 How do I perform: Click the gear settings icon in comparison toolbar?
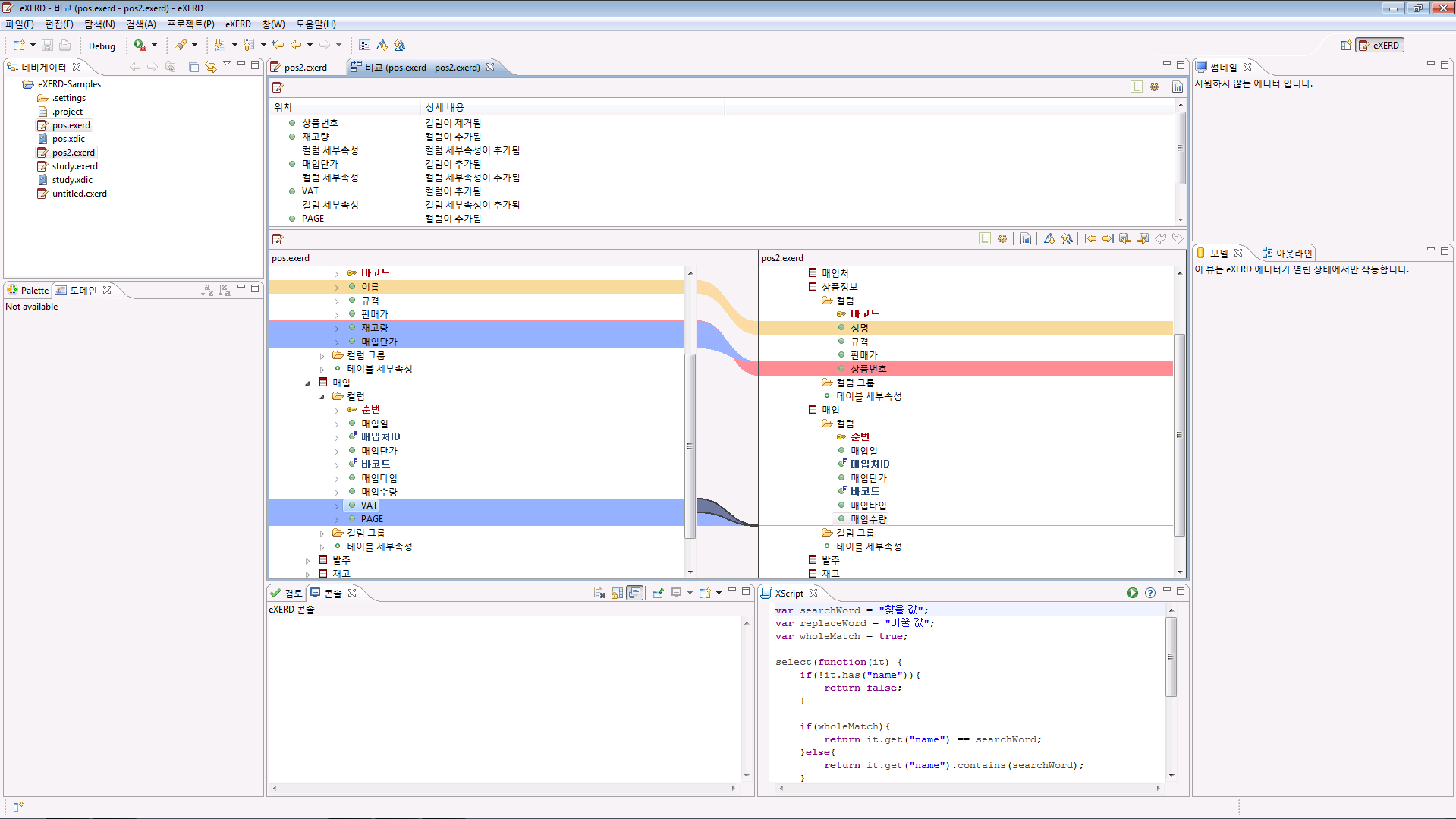click(1002, 239)
